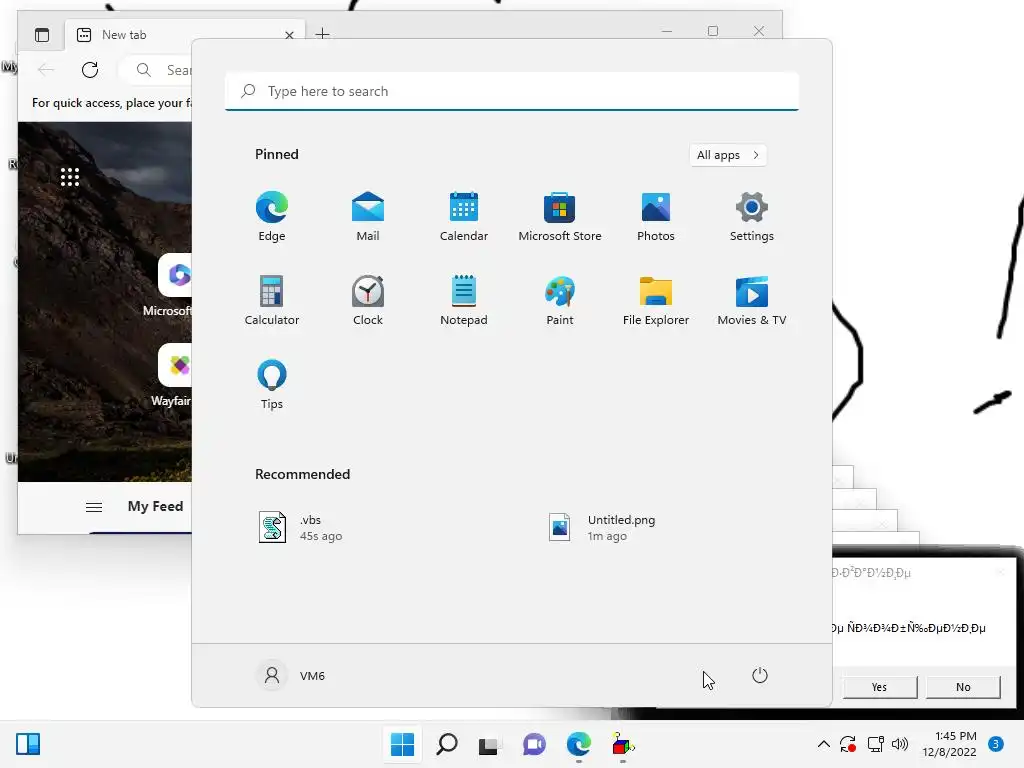Viewport: 1024px width, 768px height.
Task: Open Edge tab actions menu
Action: click(42, 35)
